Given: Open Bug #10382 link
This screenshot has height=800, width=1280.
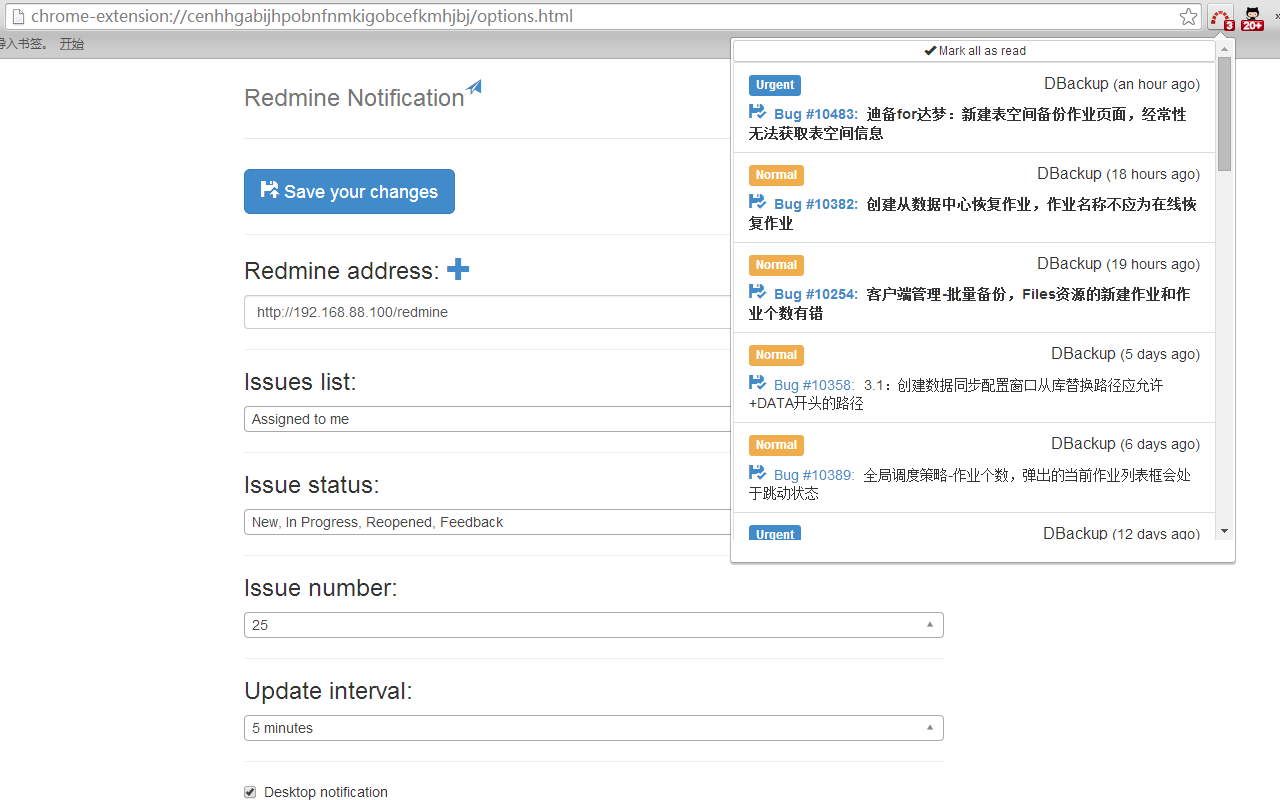Looking at the screenshot, I should click(x=816, y=204).
